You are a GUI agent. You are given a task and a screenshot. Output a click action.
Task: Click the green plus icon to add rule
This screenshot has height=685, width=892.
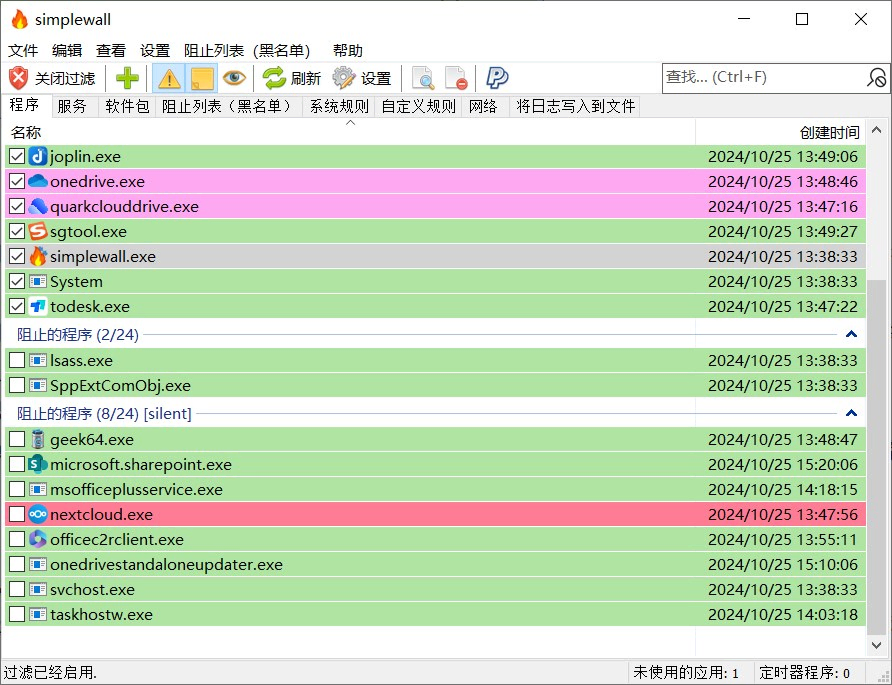(127, 77)
